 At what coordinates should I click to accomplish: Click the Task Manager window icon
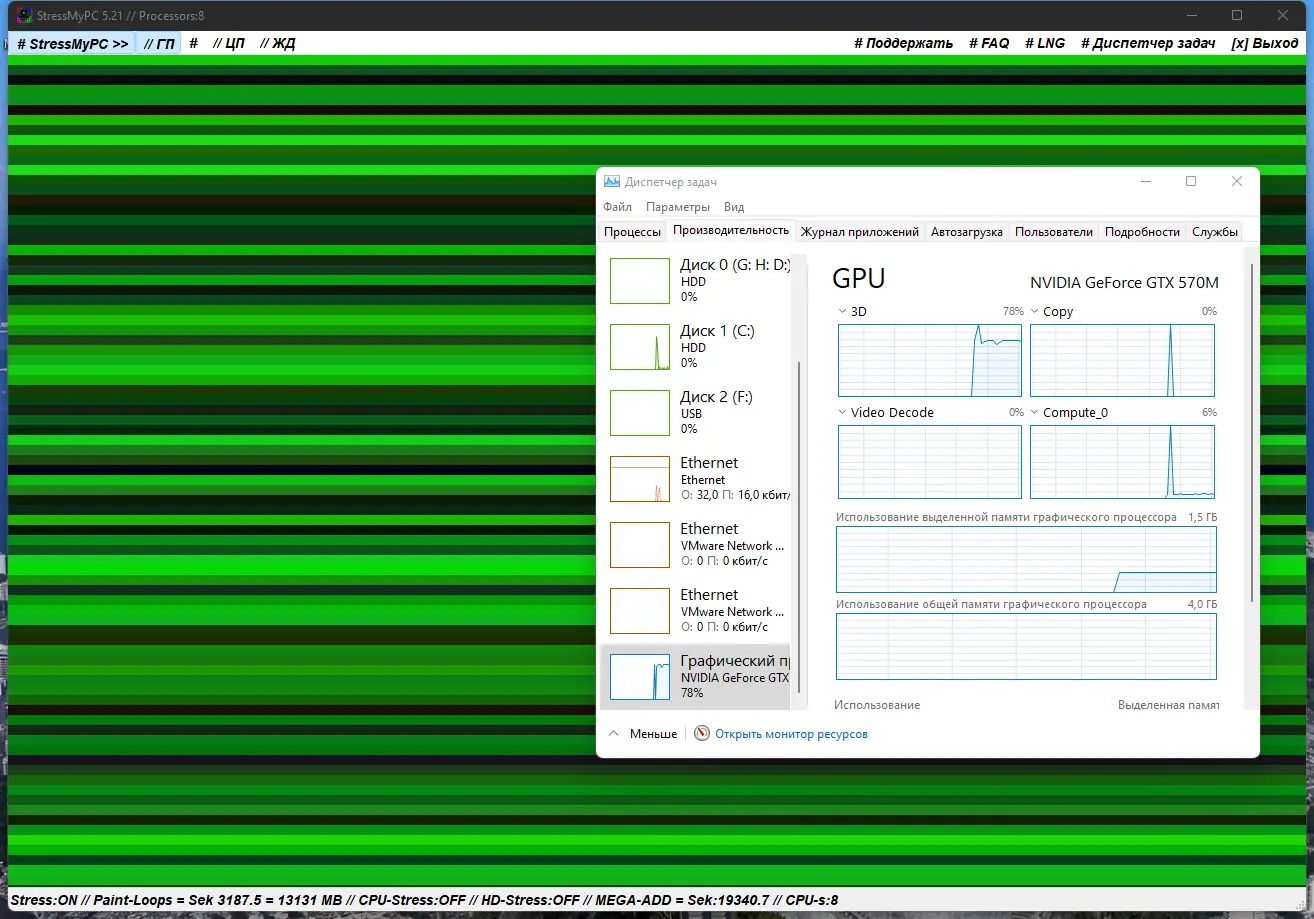click(x=612, y=182)
